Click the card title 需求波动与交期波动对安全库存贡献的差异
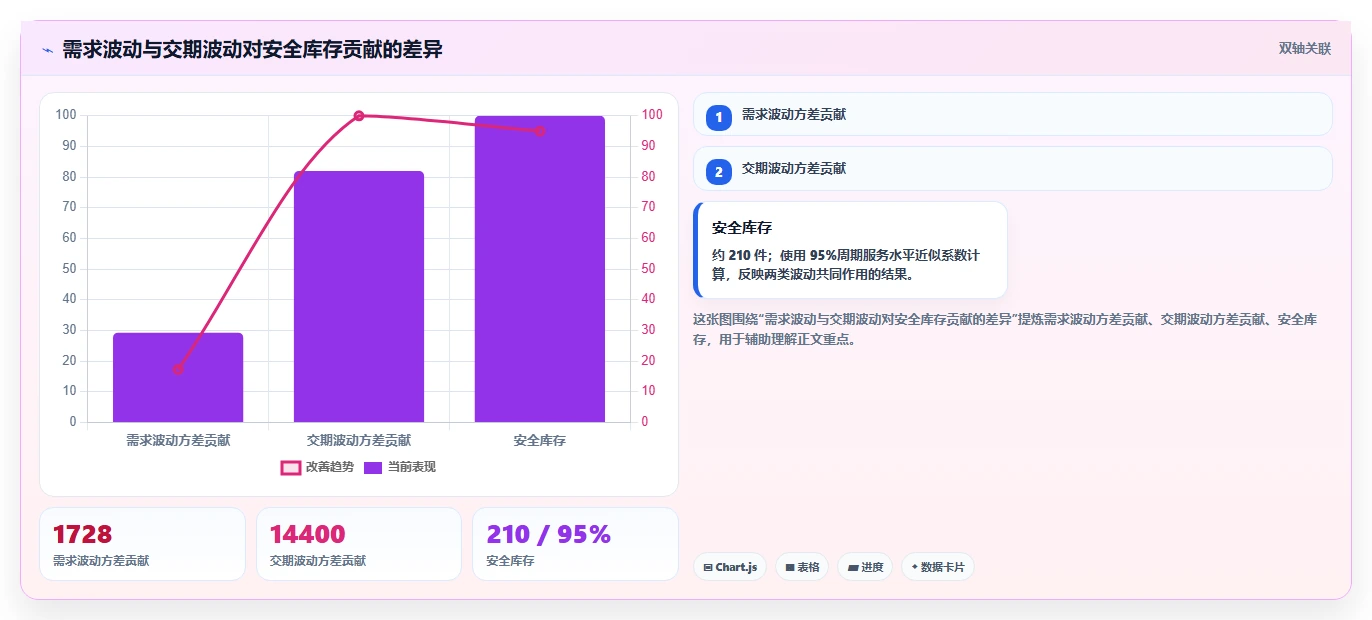 (252, 50)
